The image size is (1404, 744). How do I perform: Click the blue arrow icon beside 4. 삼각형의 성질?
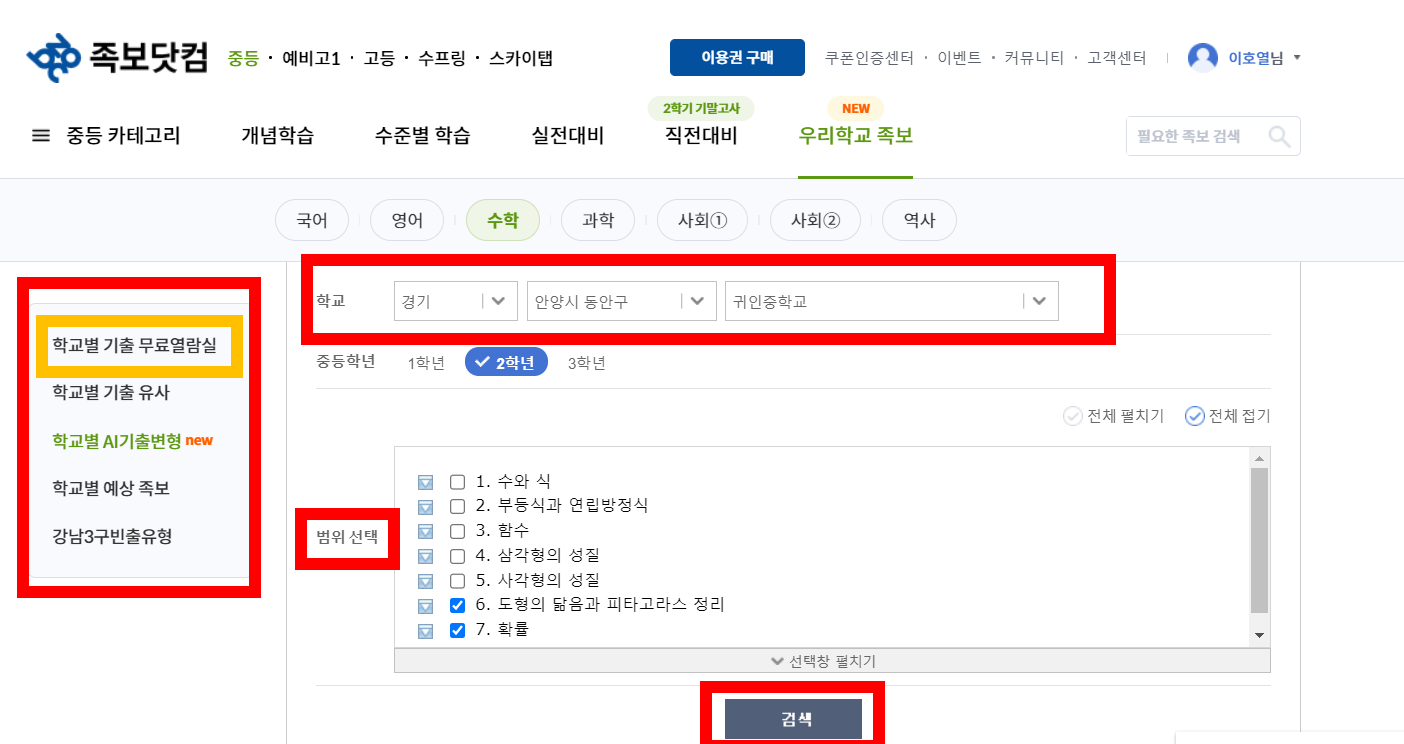426,556
